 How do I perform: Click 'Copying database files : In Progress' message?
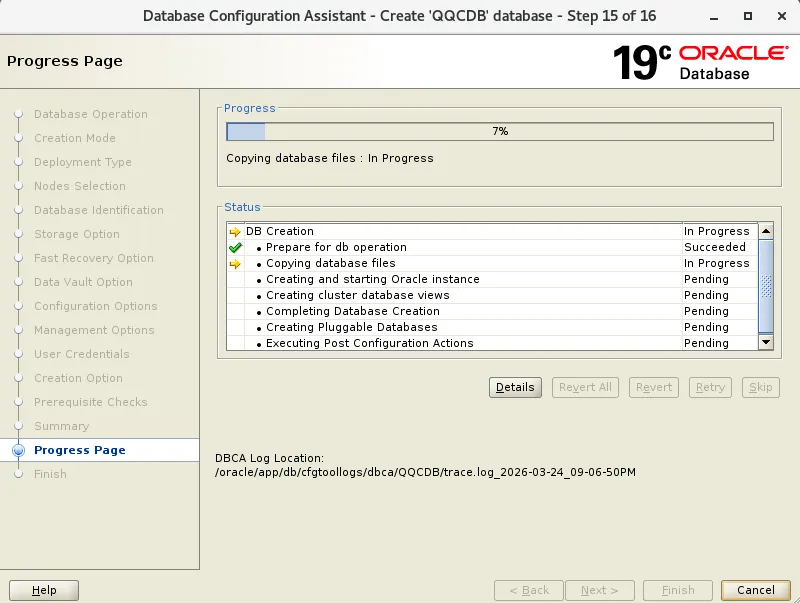pyautogui.click(x=330, y=158)
